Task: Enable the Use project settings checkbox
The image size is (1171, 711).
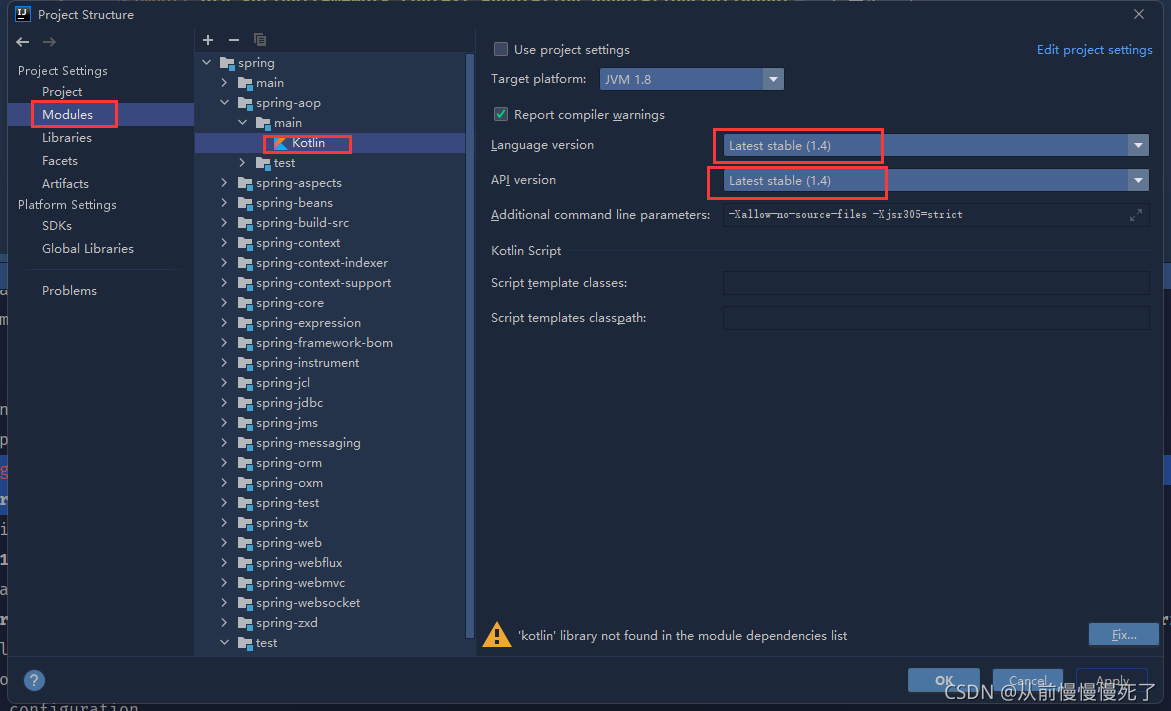Action: [501, 49]
